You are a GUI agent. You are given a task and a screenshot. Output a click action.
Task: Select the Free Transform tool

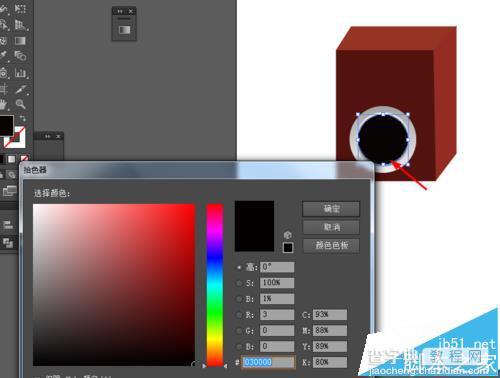[x=20, y=9]
